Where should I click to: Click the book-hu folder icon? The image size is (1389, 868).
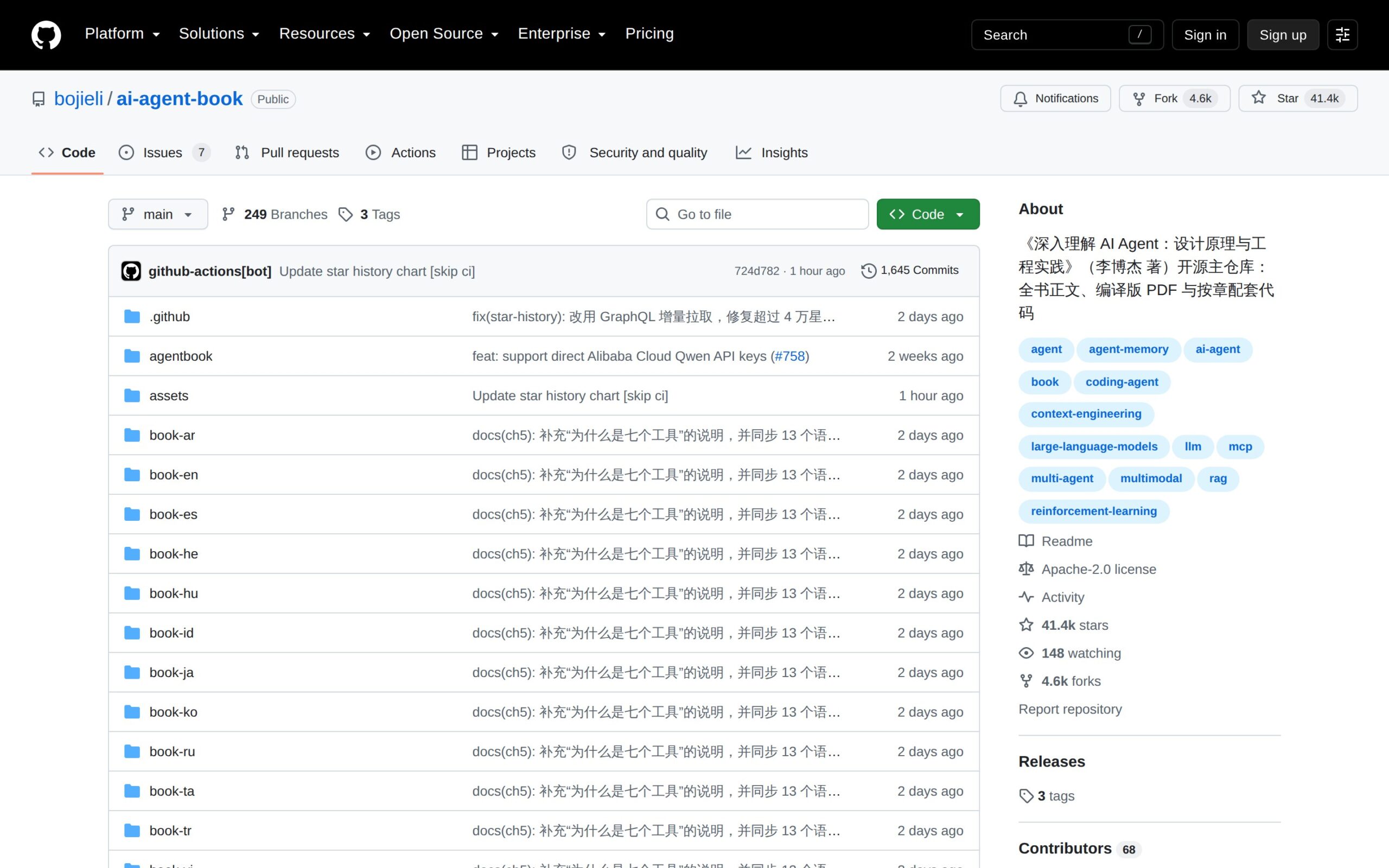click(132, 593)
